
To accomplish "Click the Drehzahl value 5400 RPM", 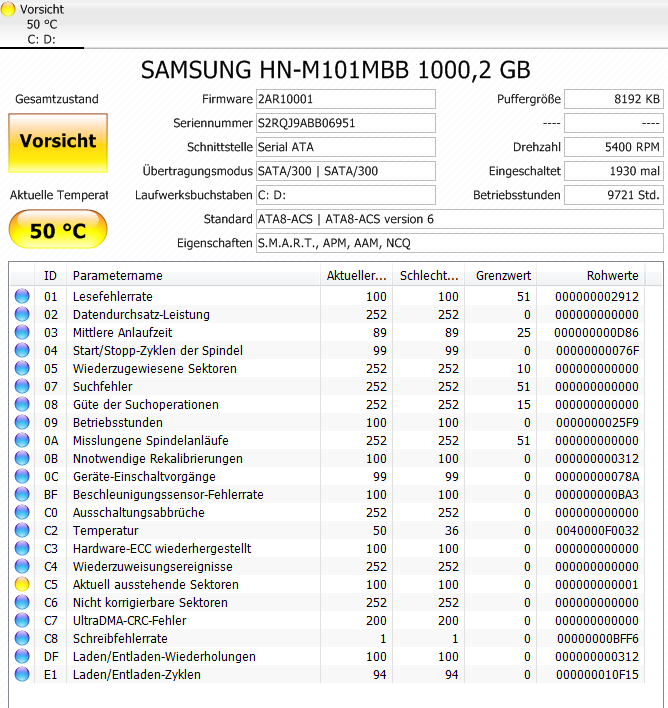I will [x=614, y=147].
